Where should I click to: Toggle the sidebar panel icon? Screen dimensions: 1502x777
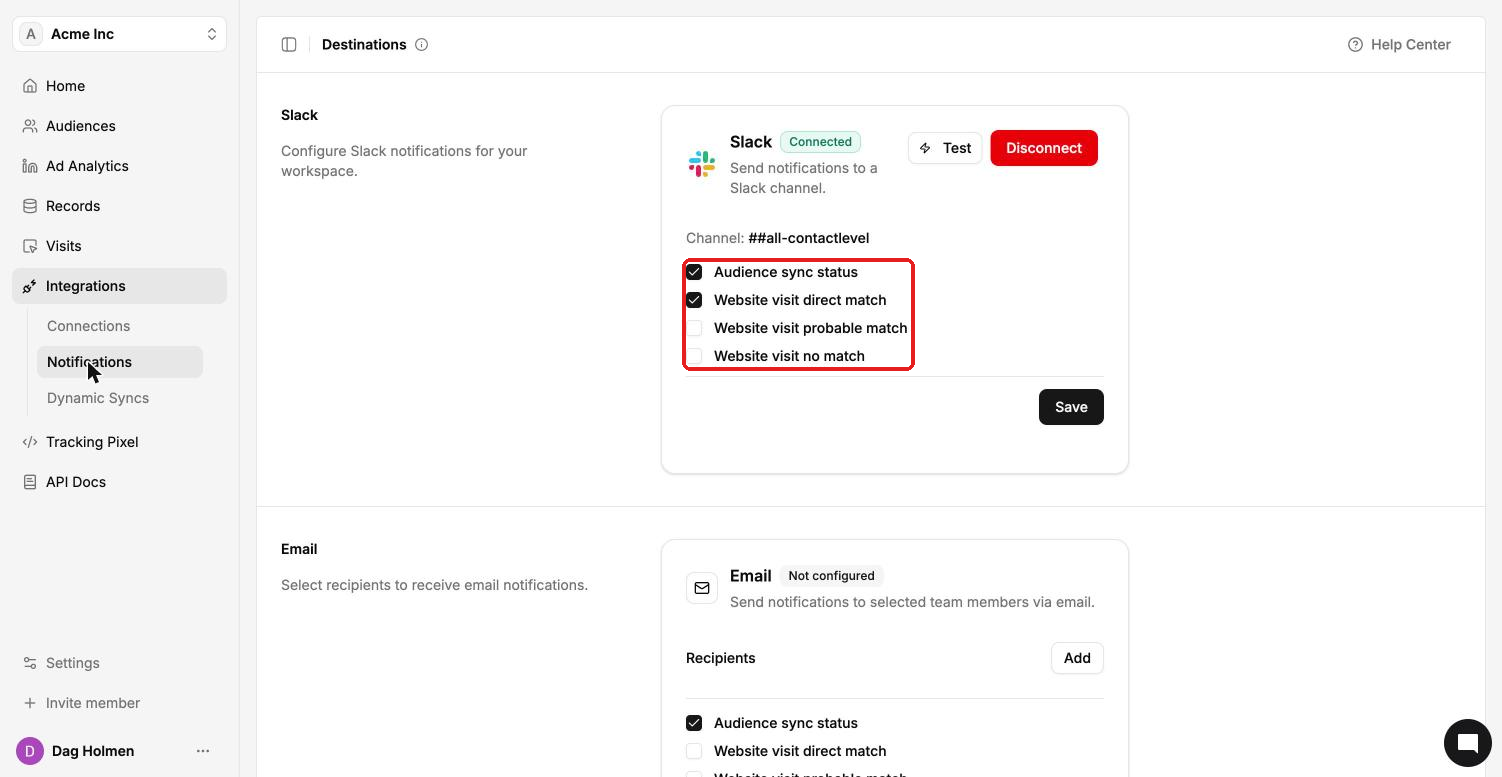289,44
